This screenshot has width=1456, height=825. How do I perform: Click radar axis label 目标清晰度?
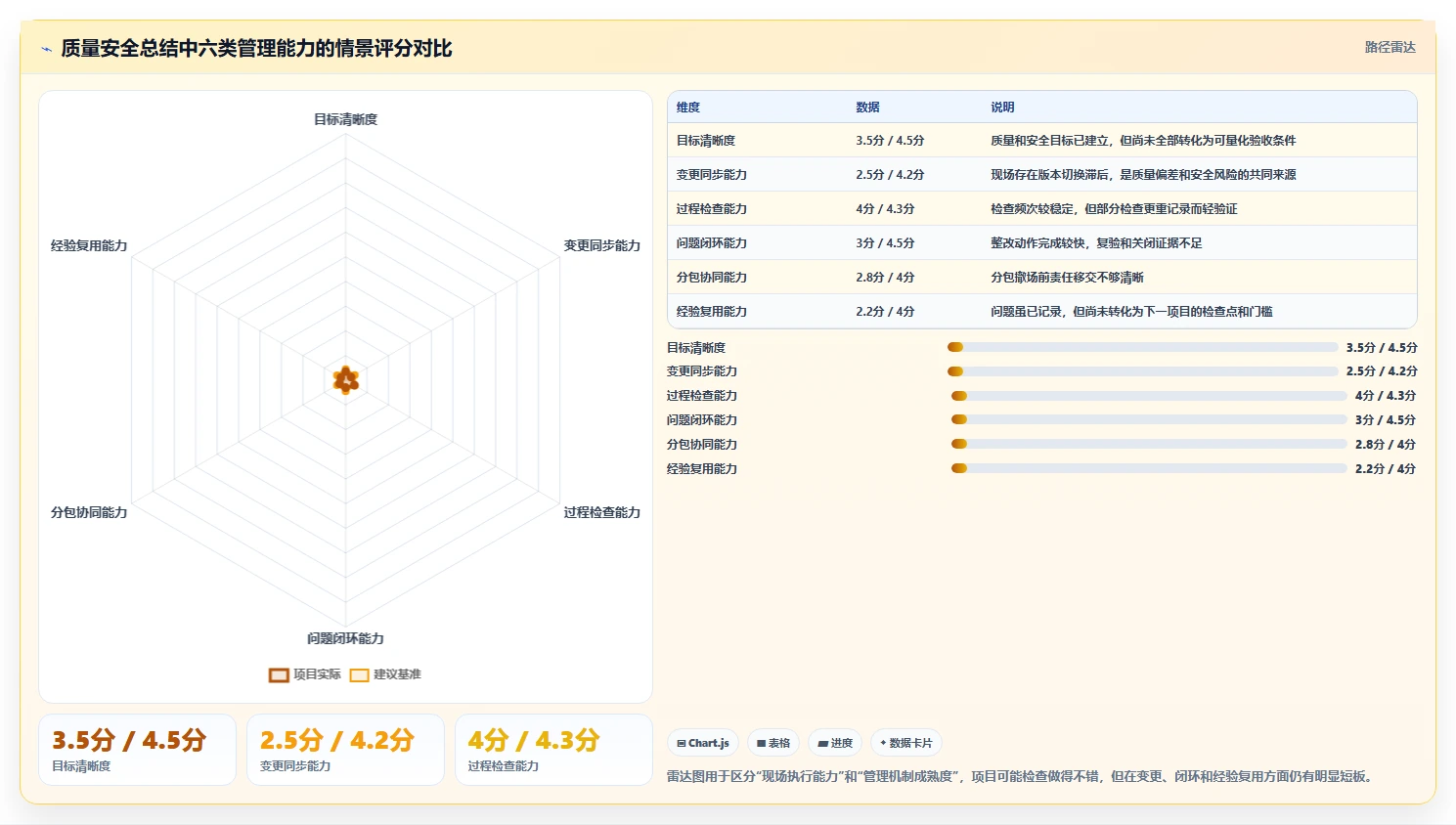(x=345, y=119)
